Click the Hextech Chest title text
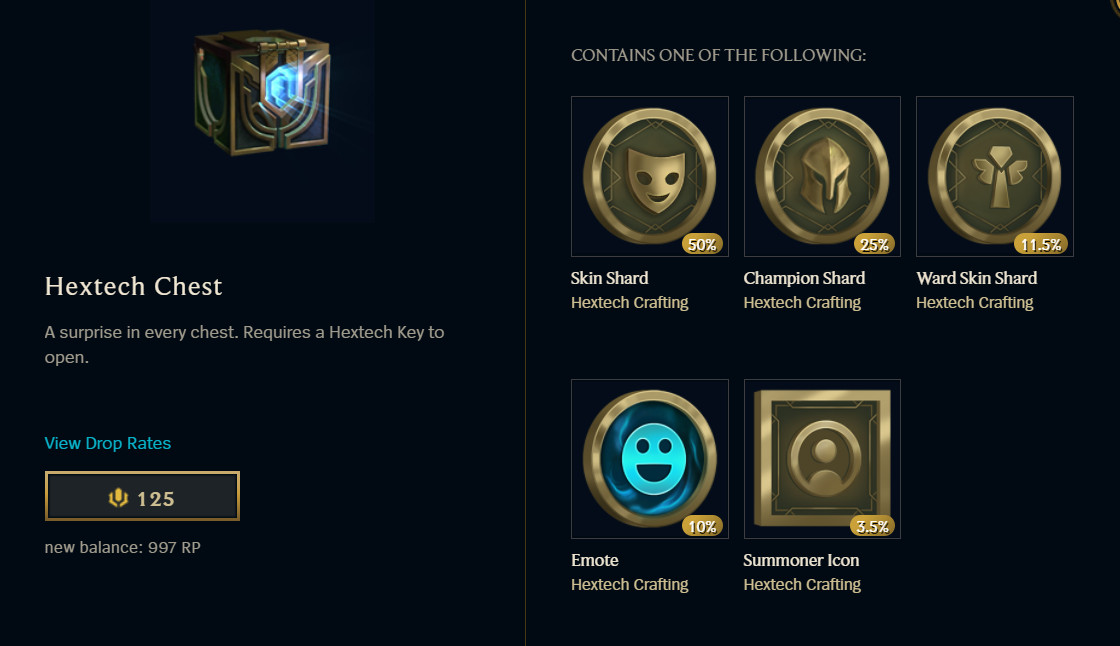 134,286
